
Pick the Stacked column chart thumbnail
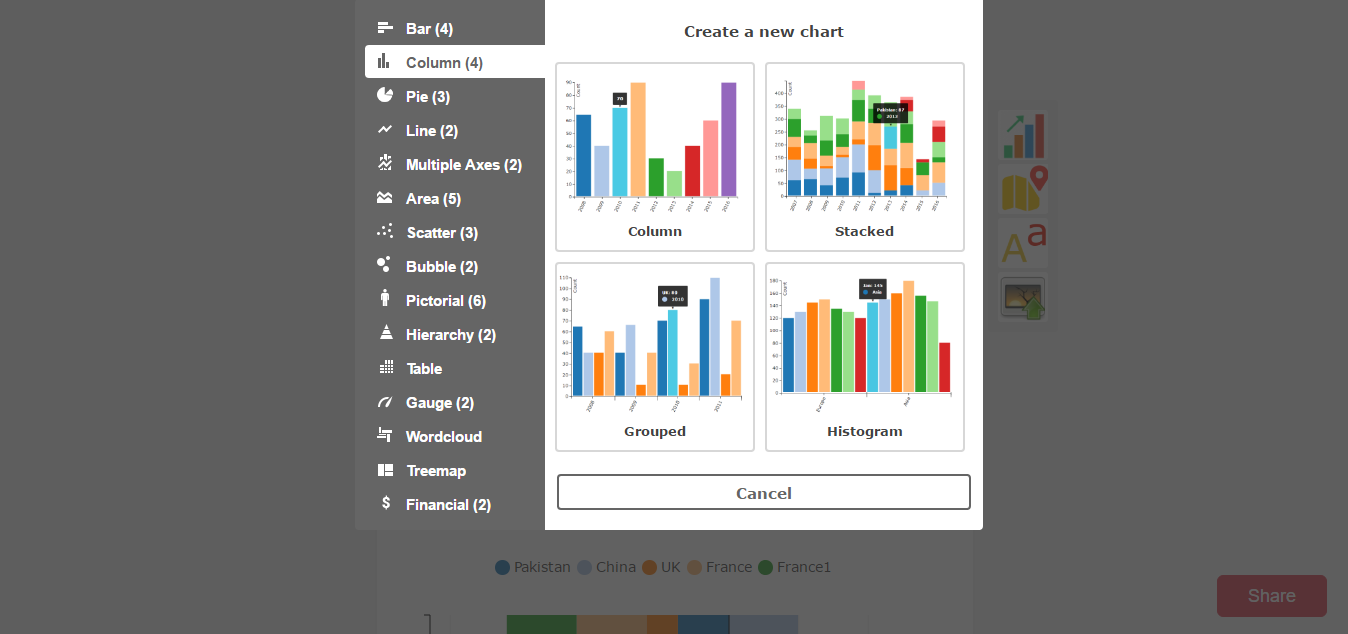(x=864, y=157)
